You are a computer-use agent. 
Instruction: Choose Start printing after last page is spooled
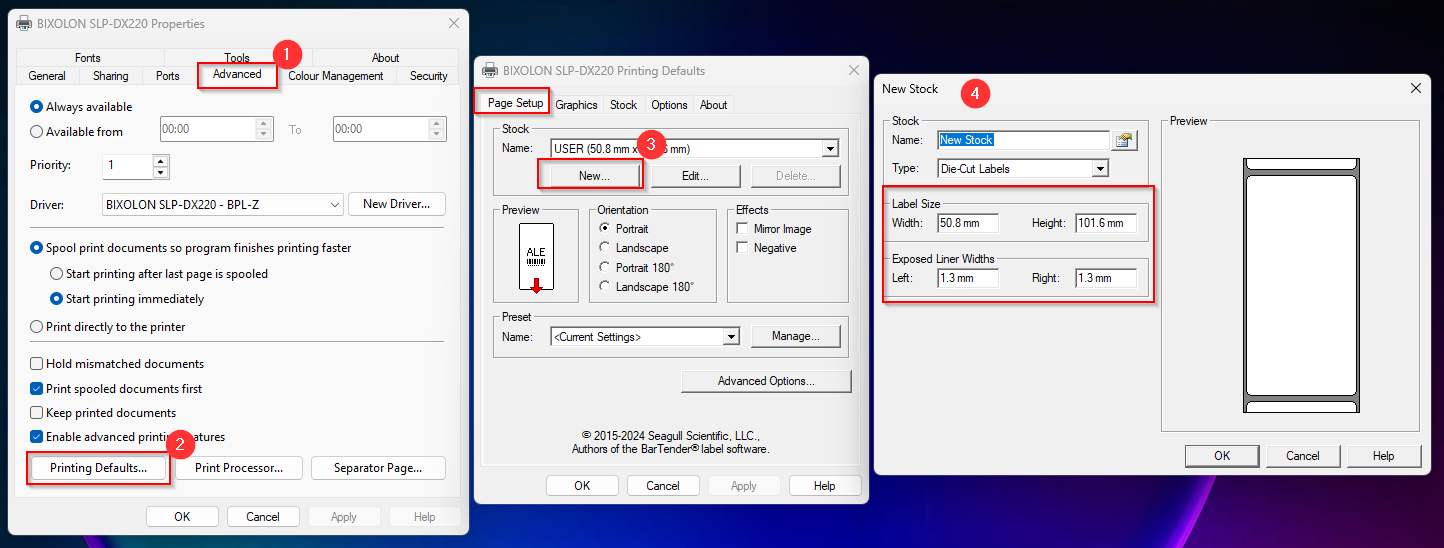(x=57, y=273)
